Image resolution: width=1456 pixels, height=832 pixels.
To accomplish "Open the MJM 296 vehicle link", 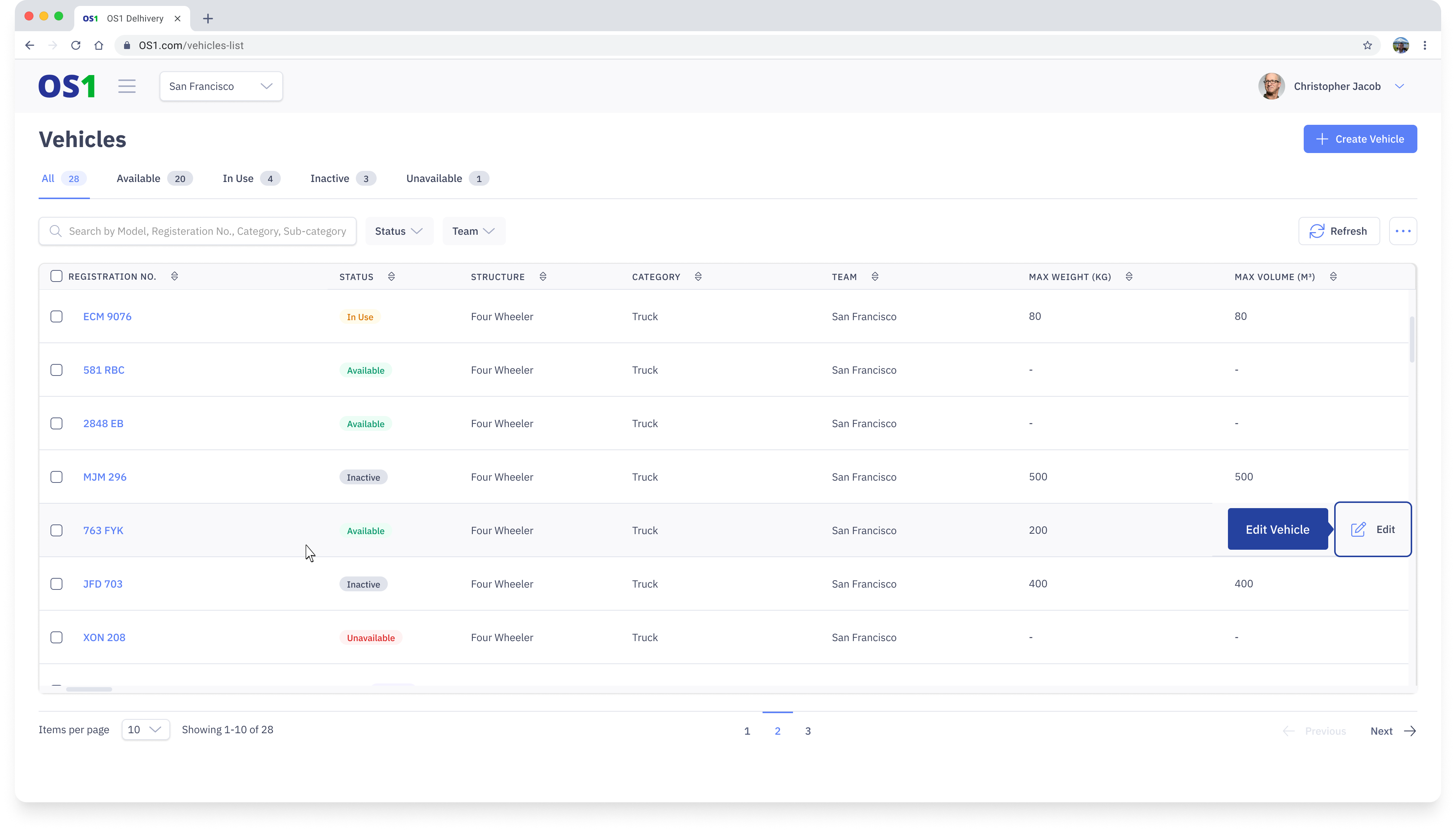I will (105, 477).
